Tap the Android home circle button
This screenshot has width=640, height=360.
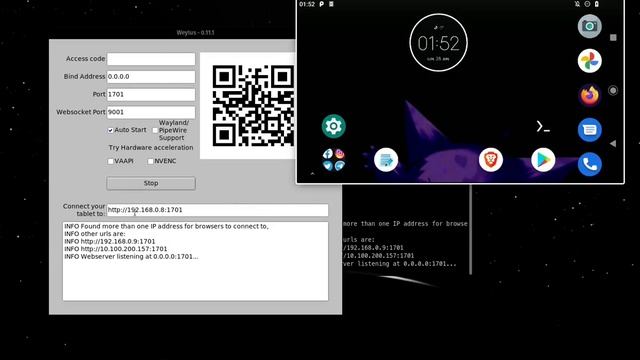tap(613, 91)
